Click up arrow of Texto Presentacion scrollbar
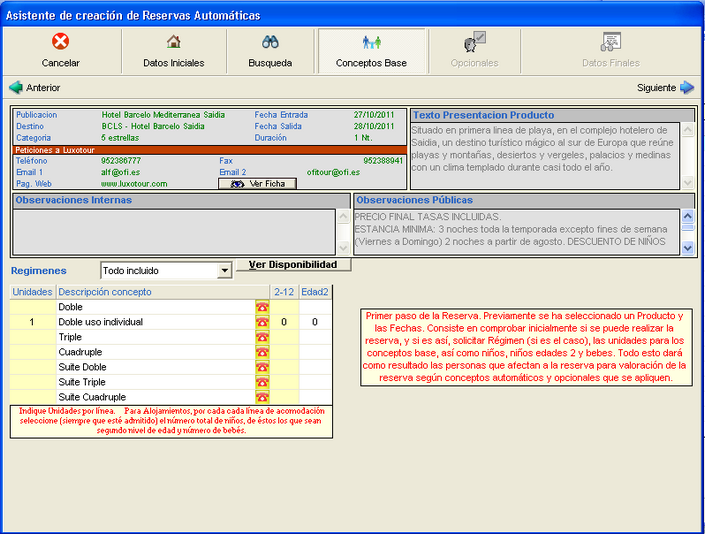 coord(687,130)
